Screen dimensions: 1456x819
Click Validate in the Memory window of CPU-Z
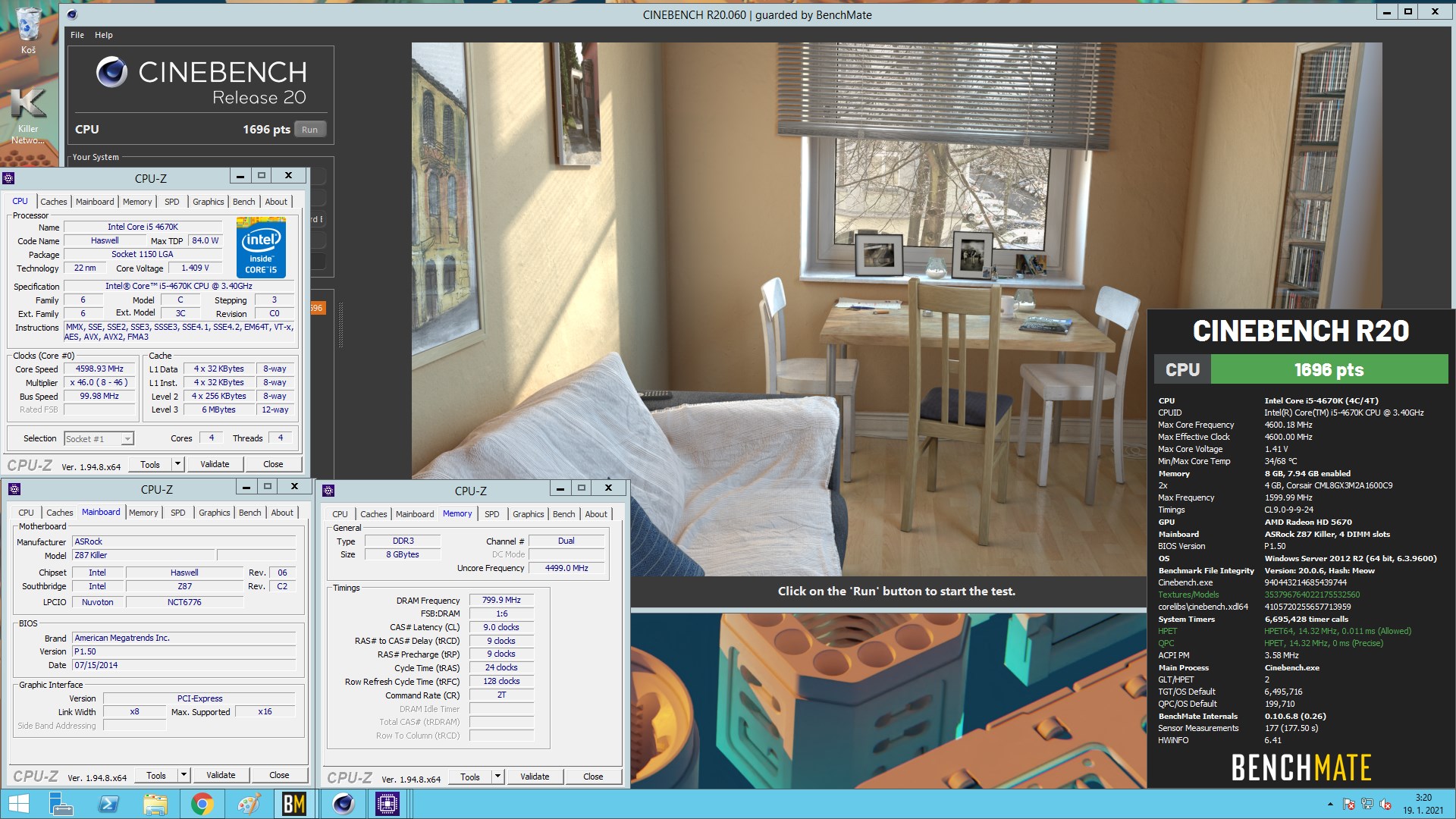[x=535, y=777]
